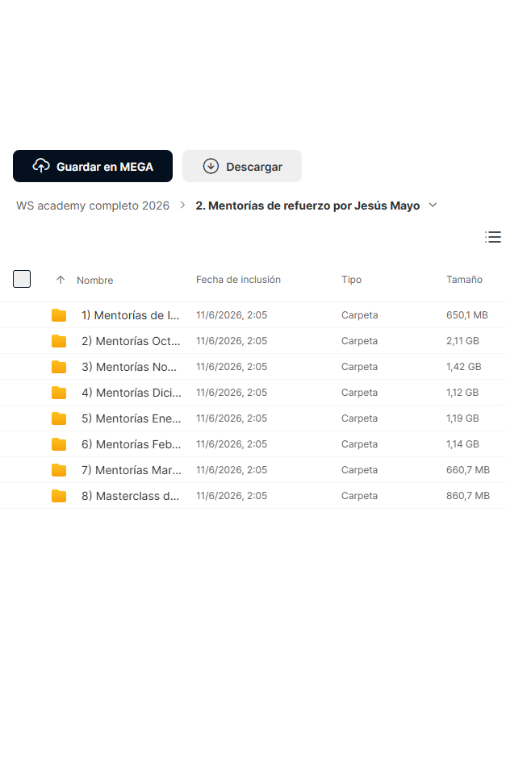Open the 2) Mentorías Oct... folder name
This screenshot has height=759, width=506.
coord(131,341)
